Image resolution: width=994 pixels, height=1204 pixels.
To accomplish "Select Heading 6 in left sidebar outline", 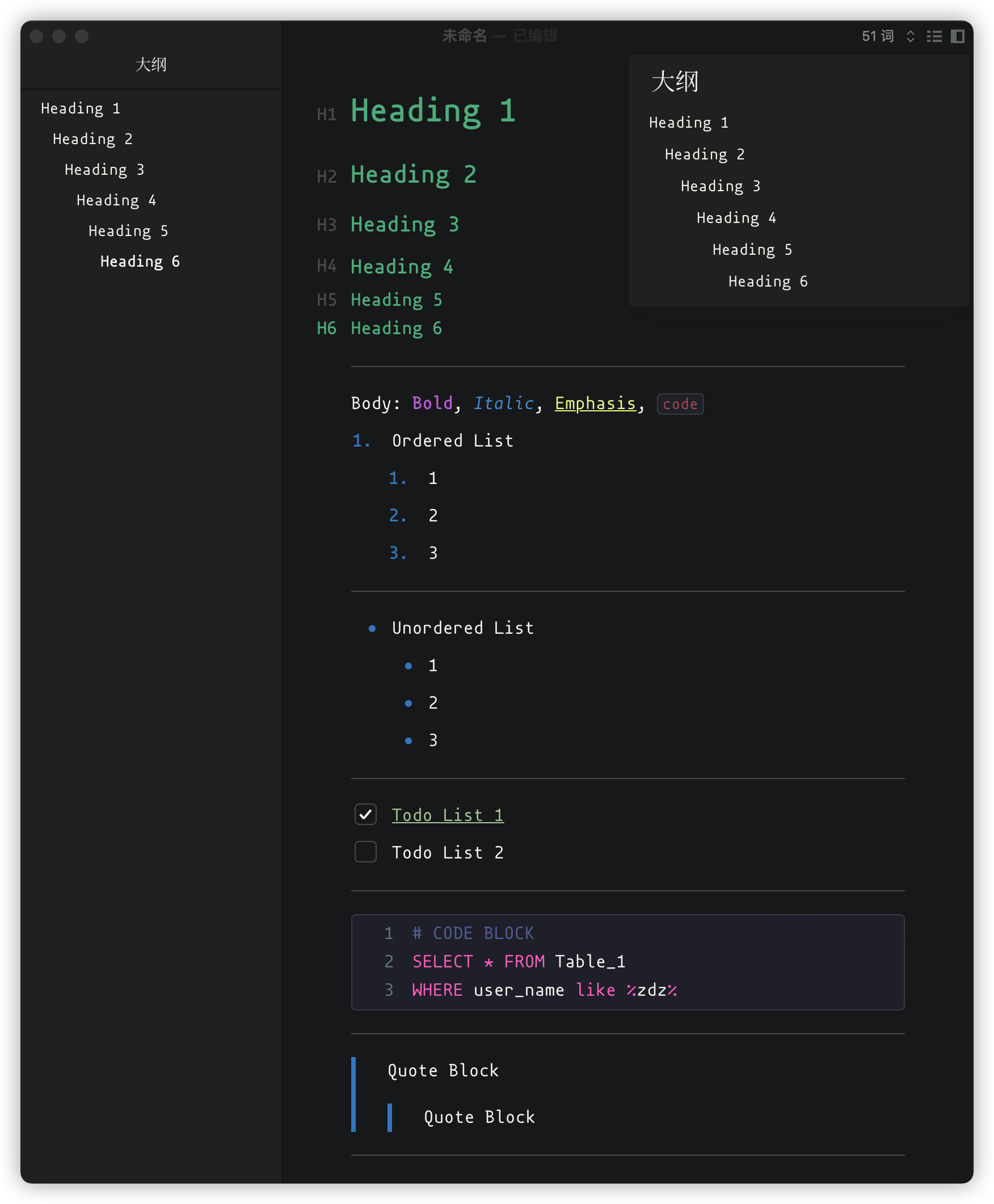I will click(140, 262).
